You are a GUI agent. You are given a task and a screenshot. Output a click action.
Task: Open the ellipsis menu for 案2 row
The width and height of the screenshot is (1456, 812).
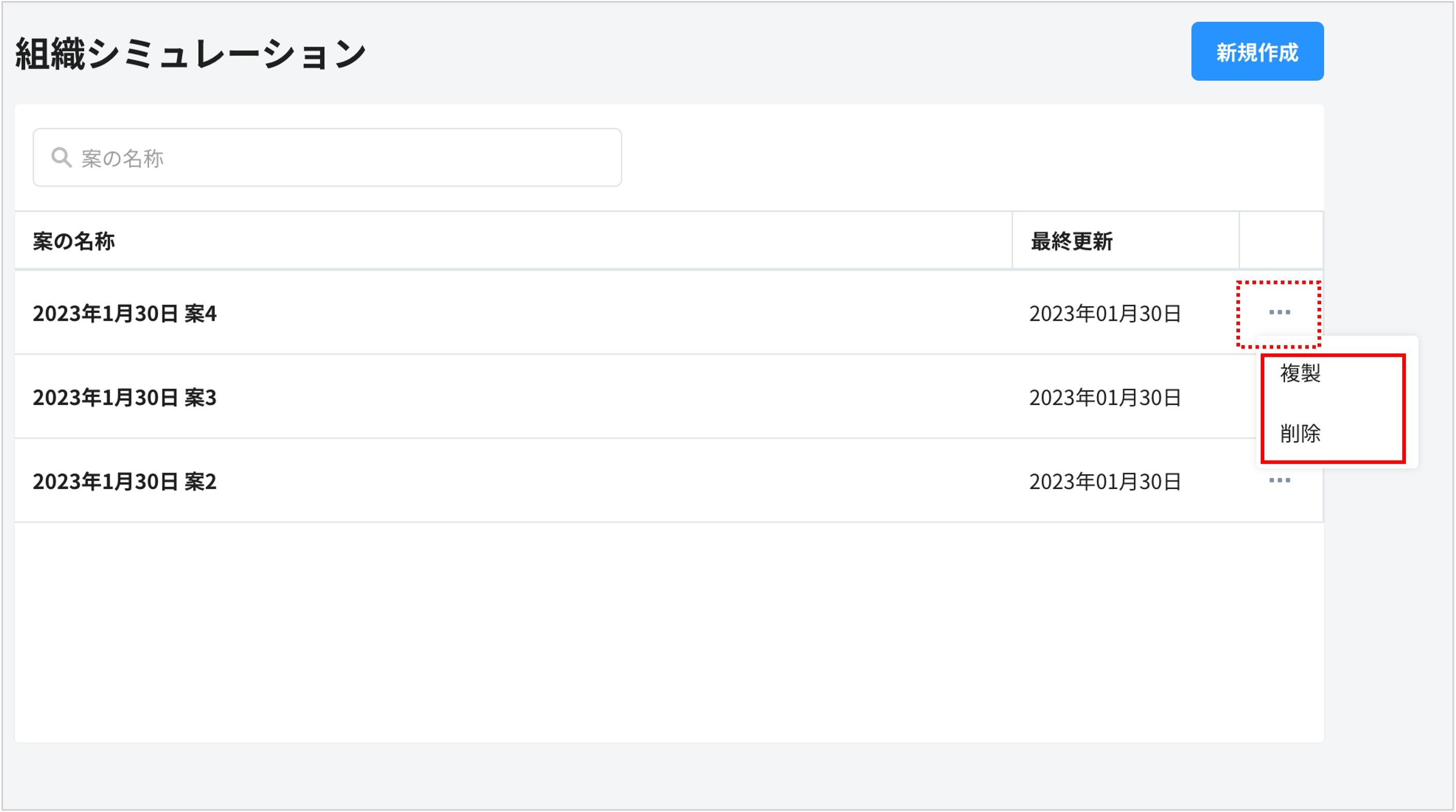pyautogui.click(x=1279, y=480)
